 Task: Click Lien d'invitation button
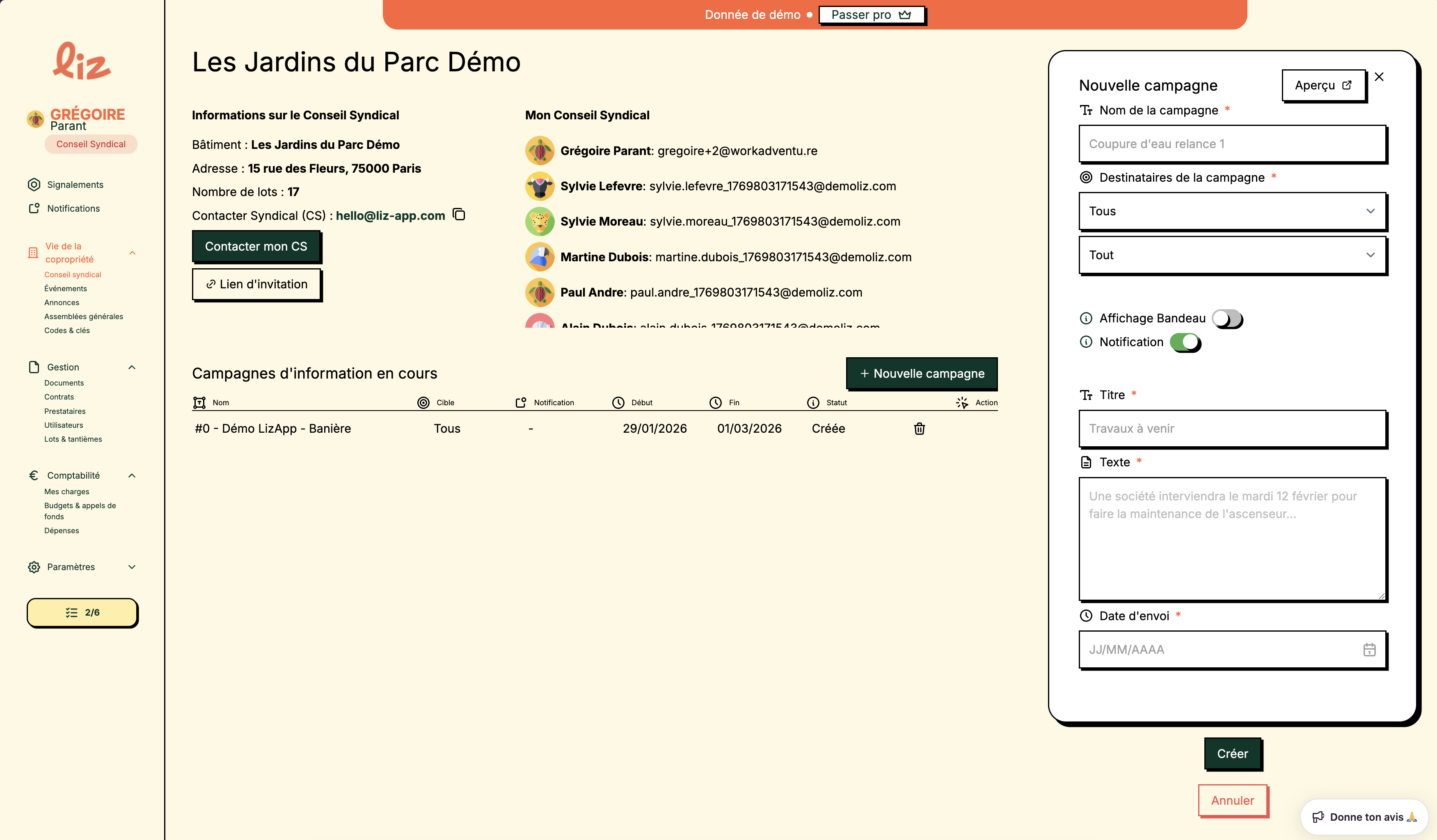pos(256,284)
